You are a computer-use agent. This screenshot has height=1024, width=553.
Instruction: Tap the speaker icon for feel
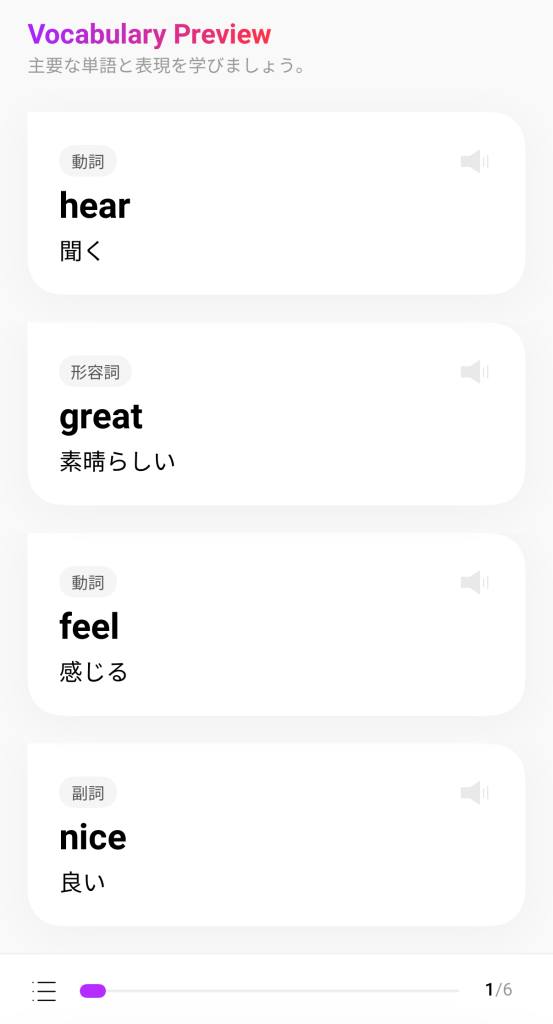pyautogui.click(x=475, y=583)
